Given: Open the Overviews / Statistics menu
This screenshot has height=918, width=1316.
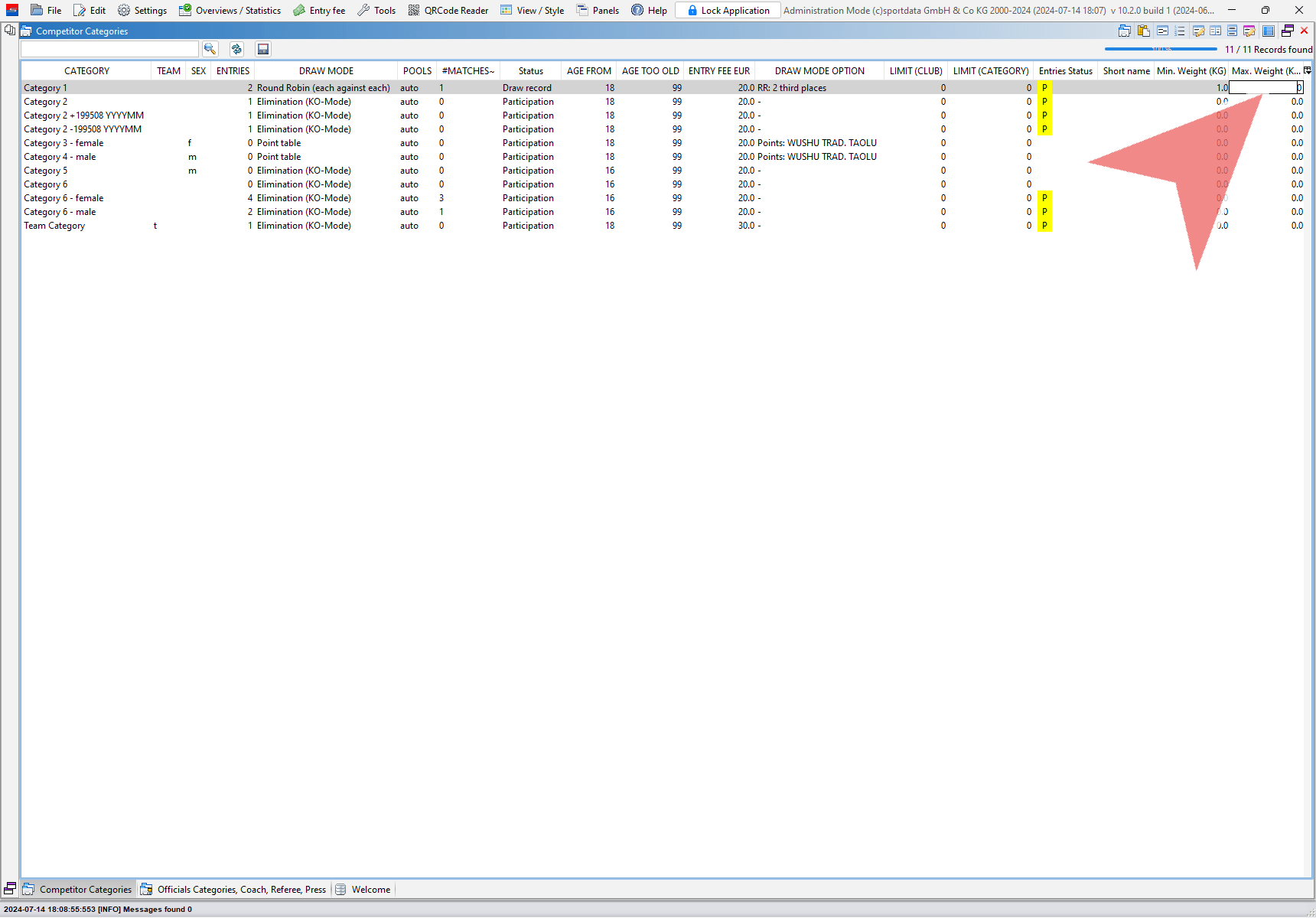Looking at the screenshot, I should [x=230, y=11].
